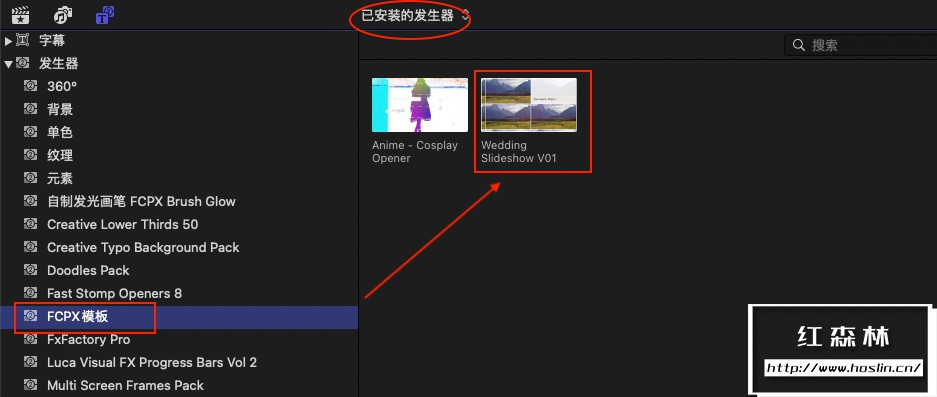Click the icon beside 单色
The width and height of the screenshot is (937, 397).
(x=30, y=132)
